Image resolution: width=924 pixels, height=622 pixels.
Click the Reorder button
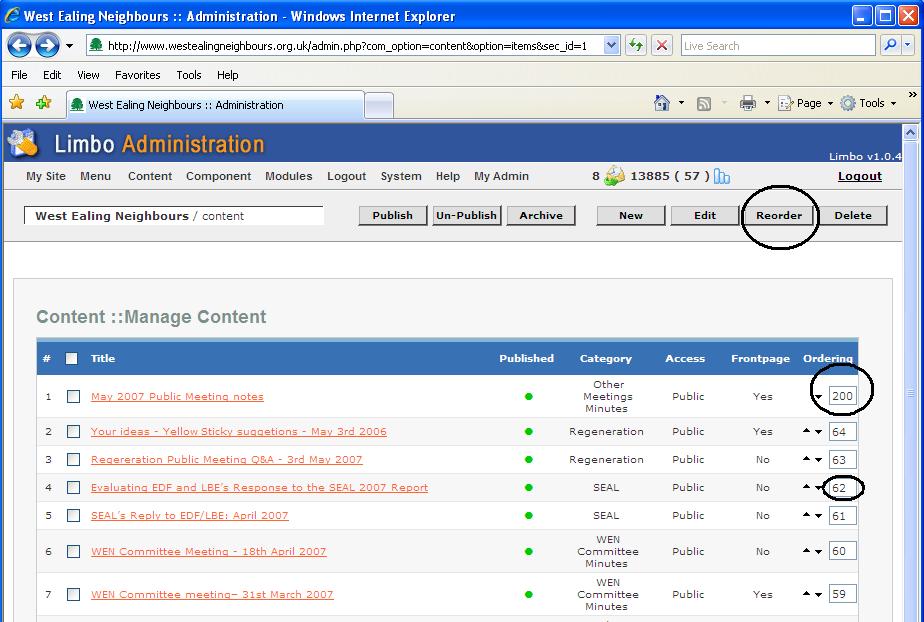(779, 216)
